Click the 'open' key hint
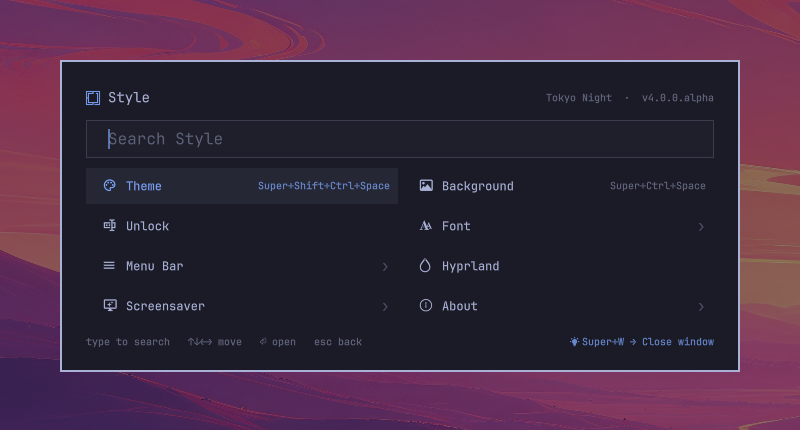The width and height of the screenshot is (800, 430). (278, 342)
